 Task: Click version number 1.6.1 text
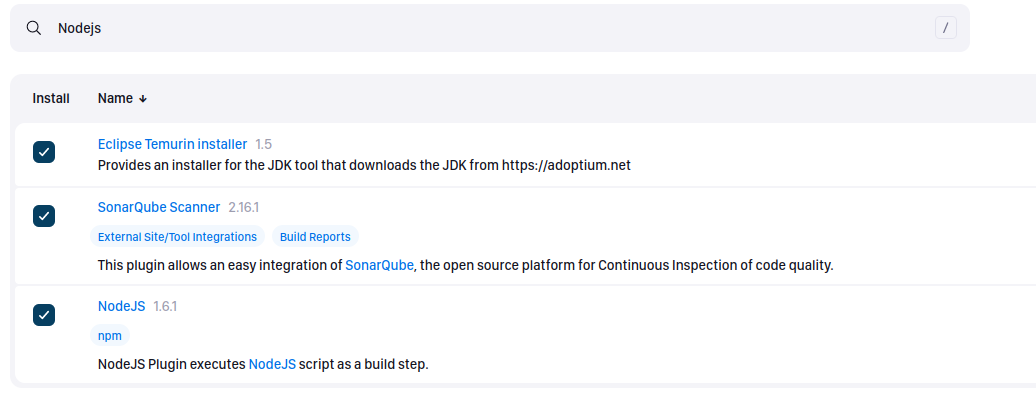[165, 307]
